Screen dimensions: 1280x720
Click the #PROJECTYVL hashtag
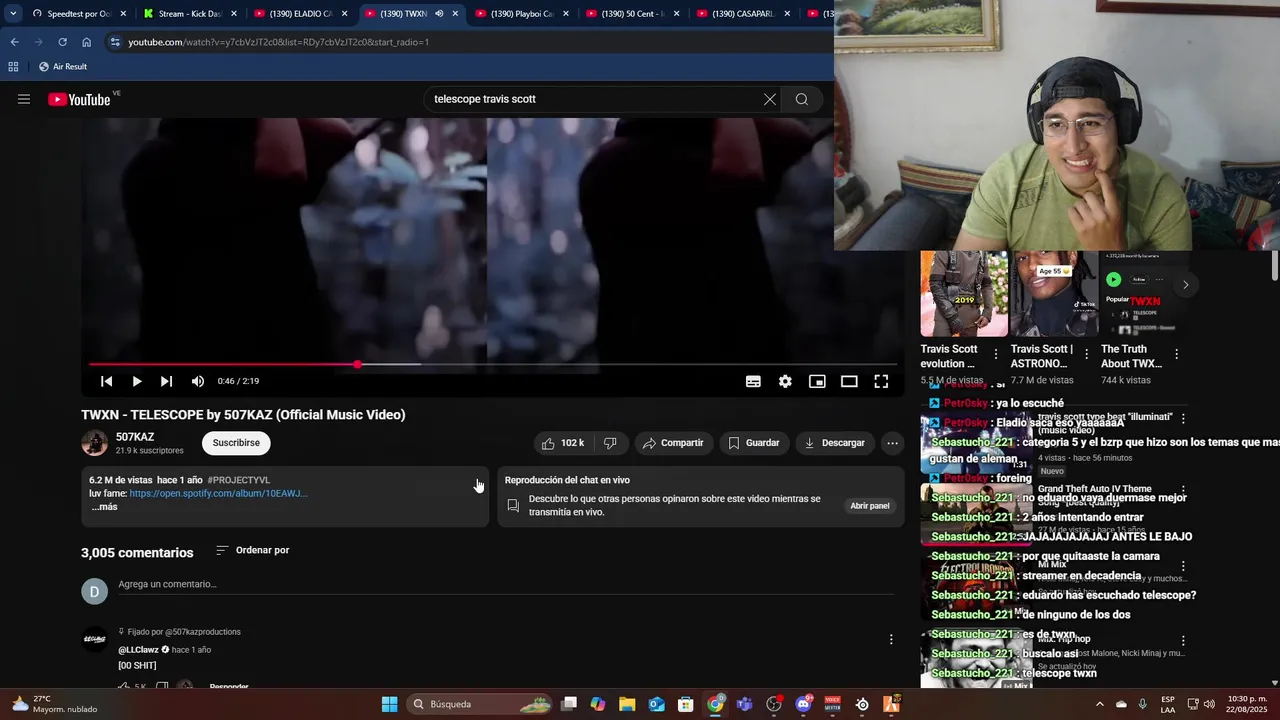(238, 480)
